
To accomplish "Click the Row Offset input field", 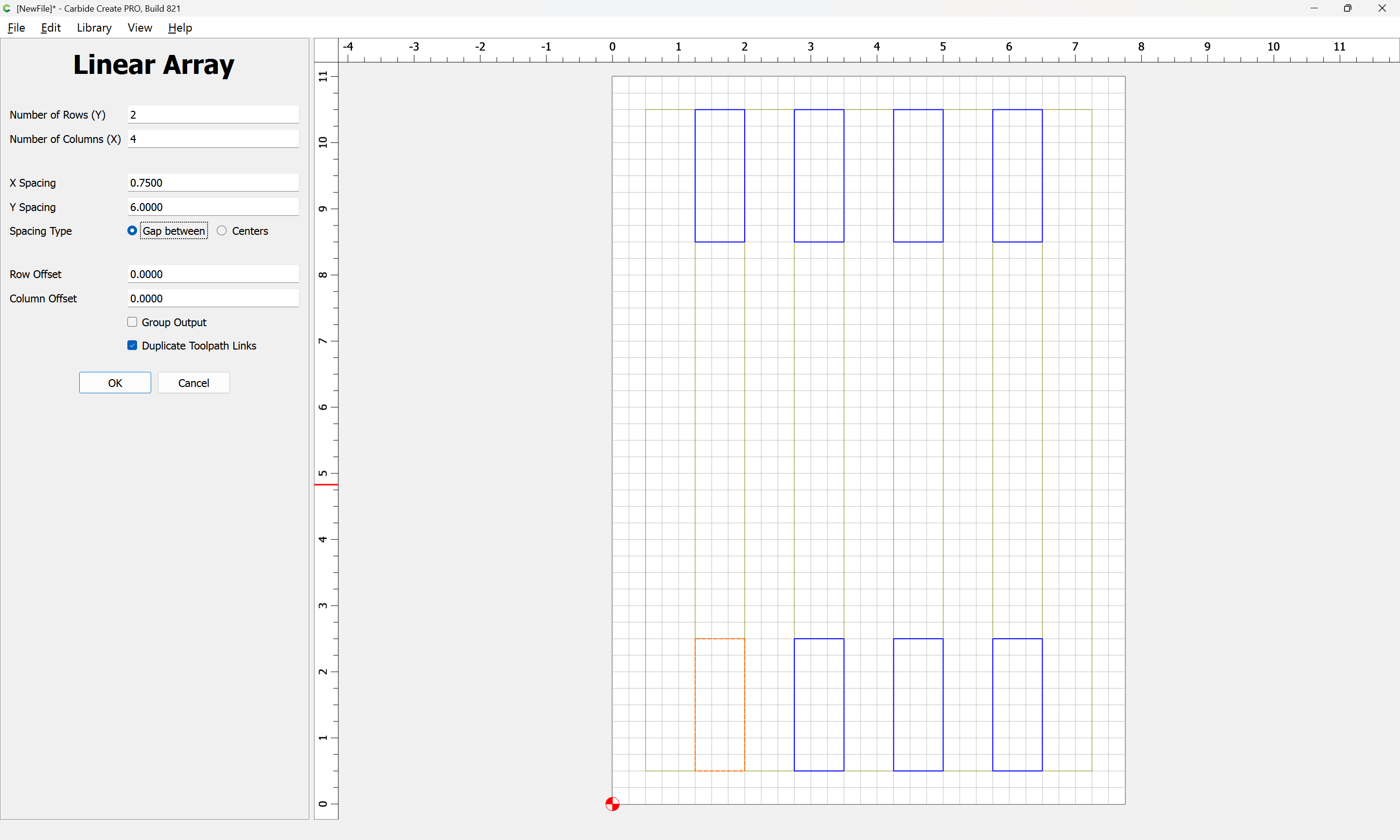I will click(213, 274).
